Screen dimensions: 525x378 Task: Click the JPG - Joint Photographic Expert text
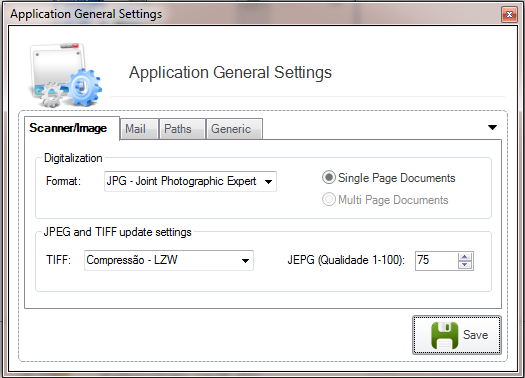[181, 181]
